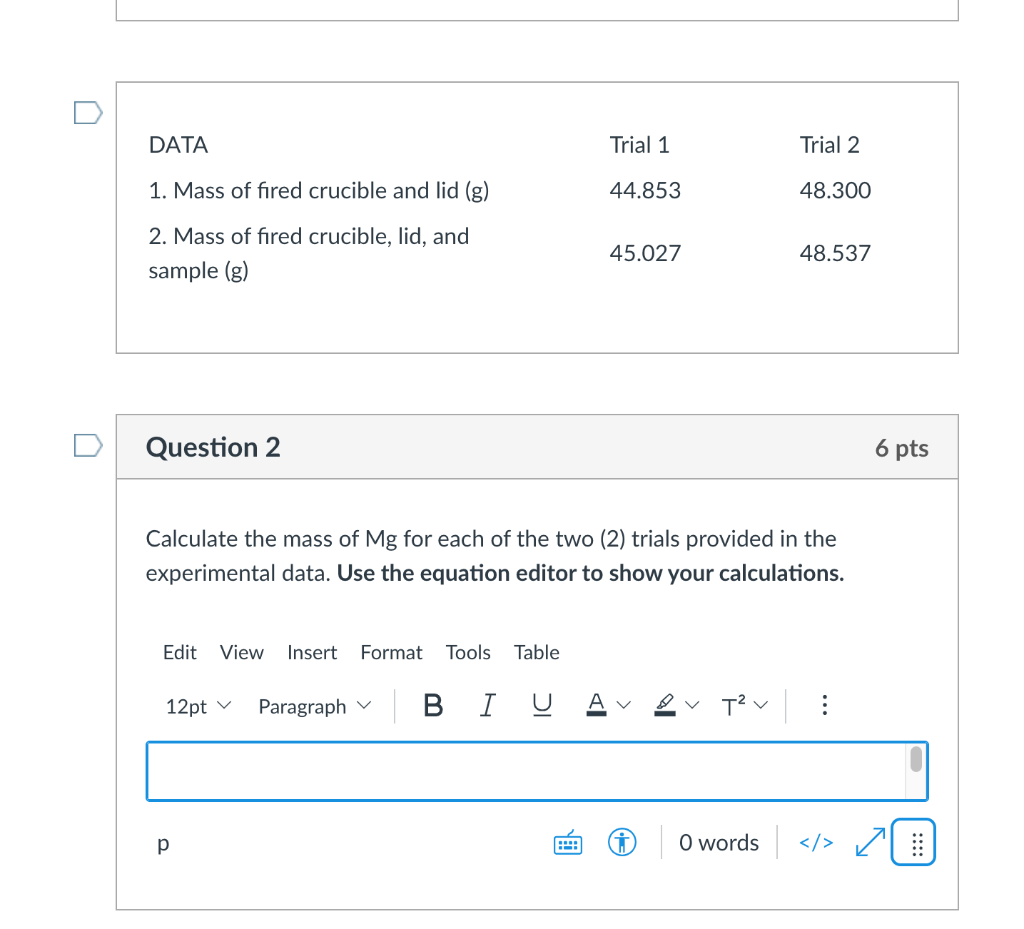This screenshot has width=1024, height=929.
Task: Expand editor to fullscreen
Action: [871, 842]
